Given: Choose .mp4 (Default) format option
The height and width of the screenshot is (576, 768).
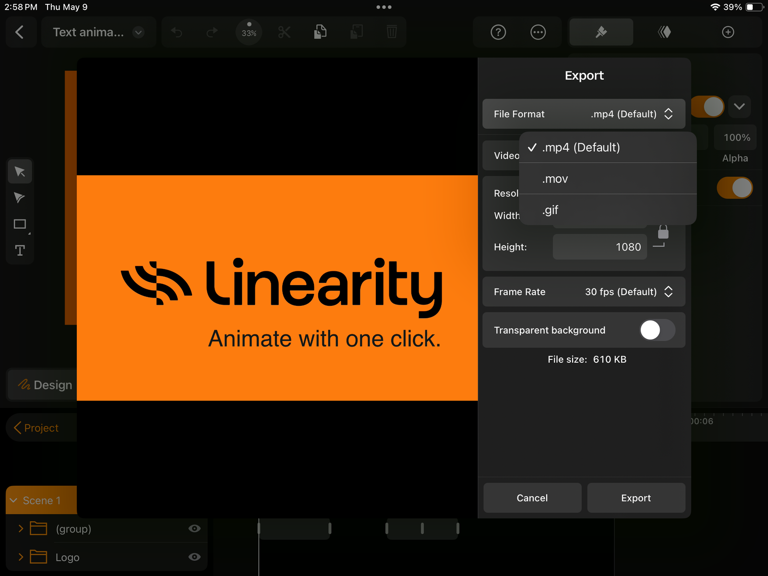Looking at the screenshot, I should pos(607,147).
